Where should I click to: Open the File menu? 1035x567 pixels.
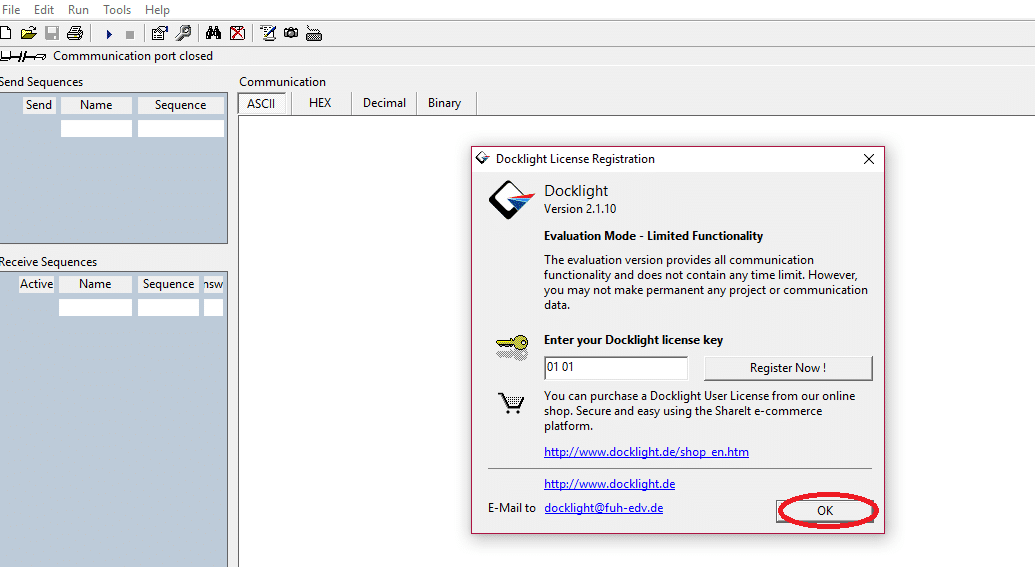[x=11, y=9]
